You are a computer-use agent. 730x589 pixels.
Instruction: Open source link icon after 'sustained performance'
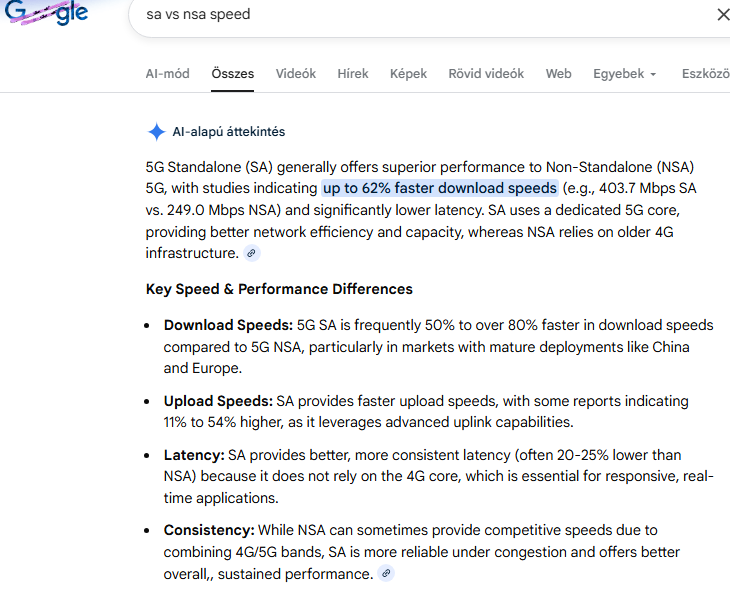tap(386, 574)
